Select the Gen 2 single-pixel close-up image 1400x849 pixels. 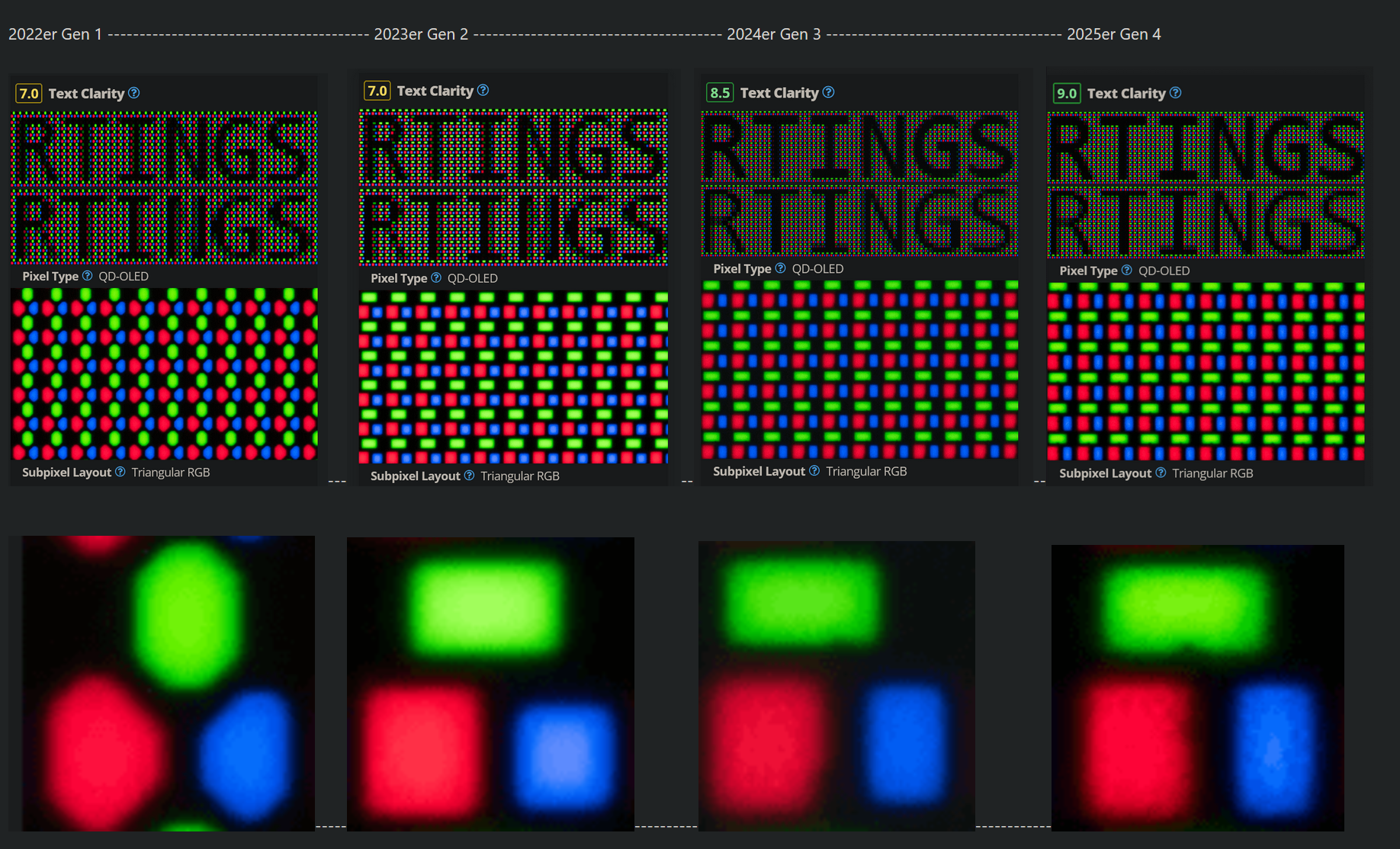click(490, 684)
